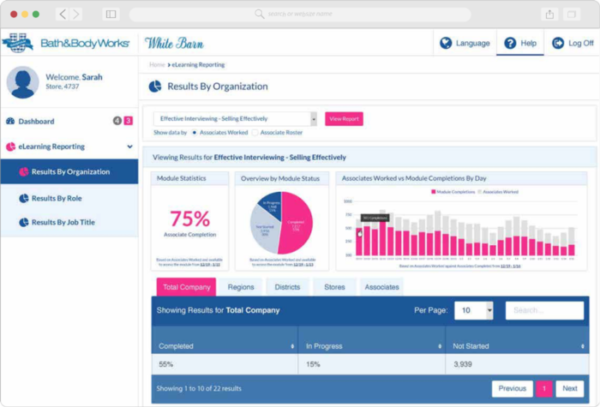Click Sarah's user avatar
Image resolution: width=600 pixels, height=407 pixels.
click(23, 82)
